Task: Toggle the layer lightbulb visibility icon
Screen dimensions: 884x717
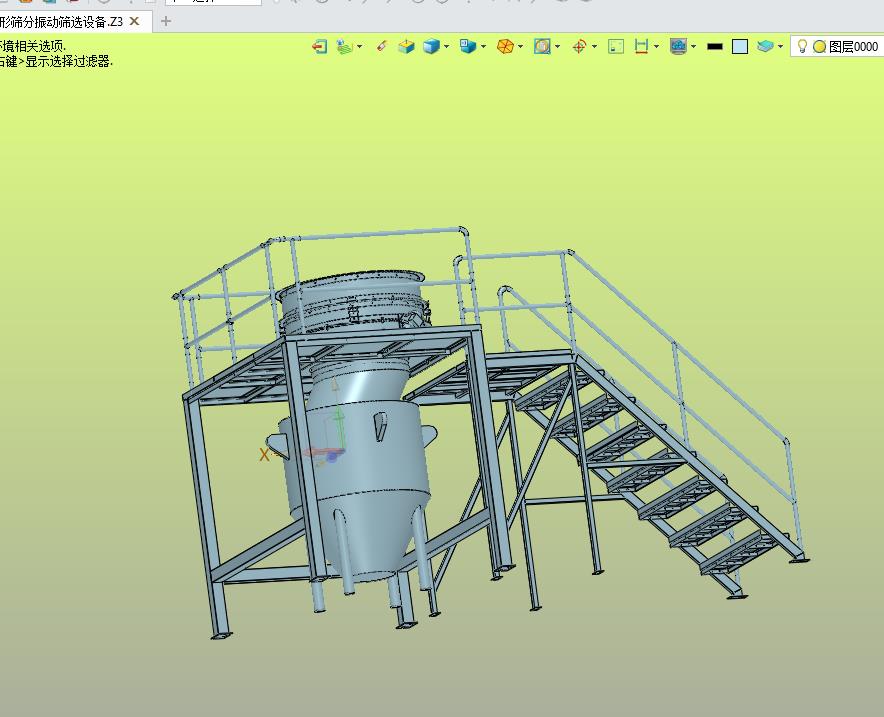Action: coord(802,46)
